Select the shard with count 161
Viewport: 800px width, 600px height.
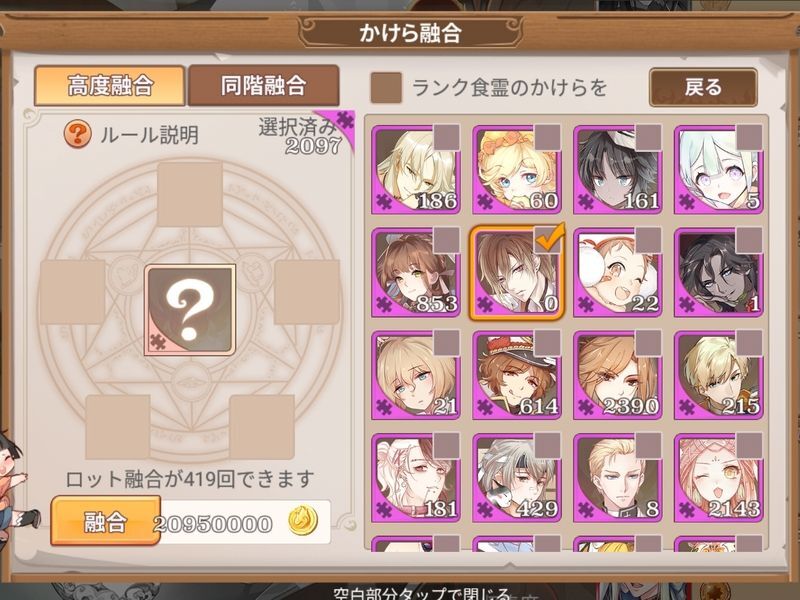[x=618, y=169]
